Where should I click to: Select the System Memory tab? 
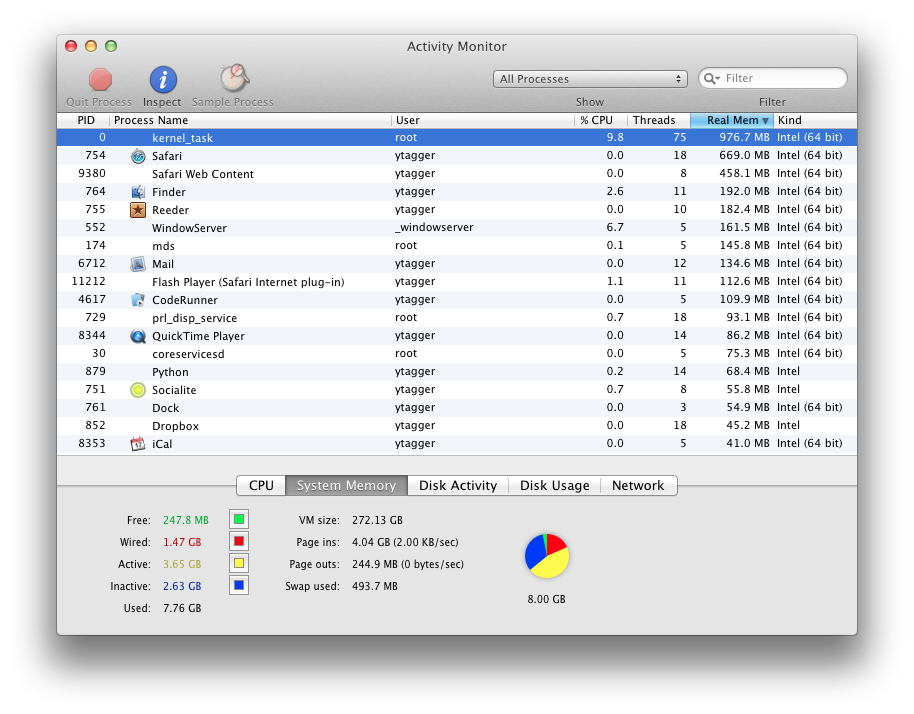(x=346, y=486)
